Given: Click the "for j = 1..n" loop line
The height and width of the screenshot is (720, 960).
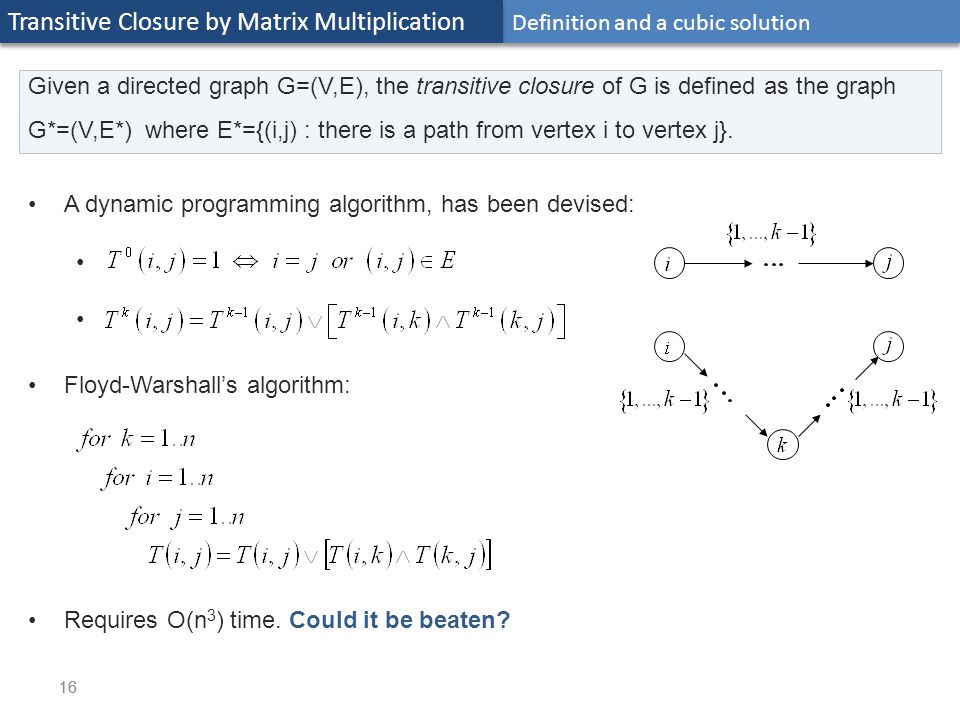Looking at the screenshot, I should 186,517.
